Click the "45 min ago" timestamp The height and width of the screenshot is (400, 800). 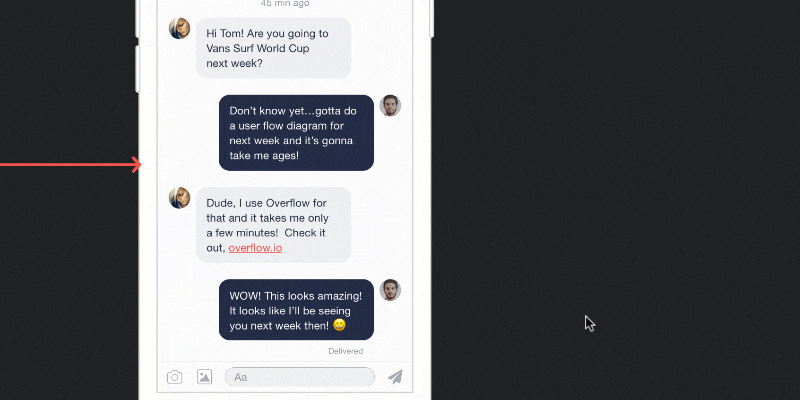coord(285,4)
